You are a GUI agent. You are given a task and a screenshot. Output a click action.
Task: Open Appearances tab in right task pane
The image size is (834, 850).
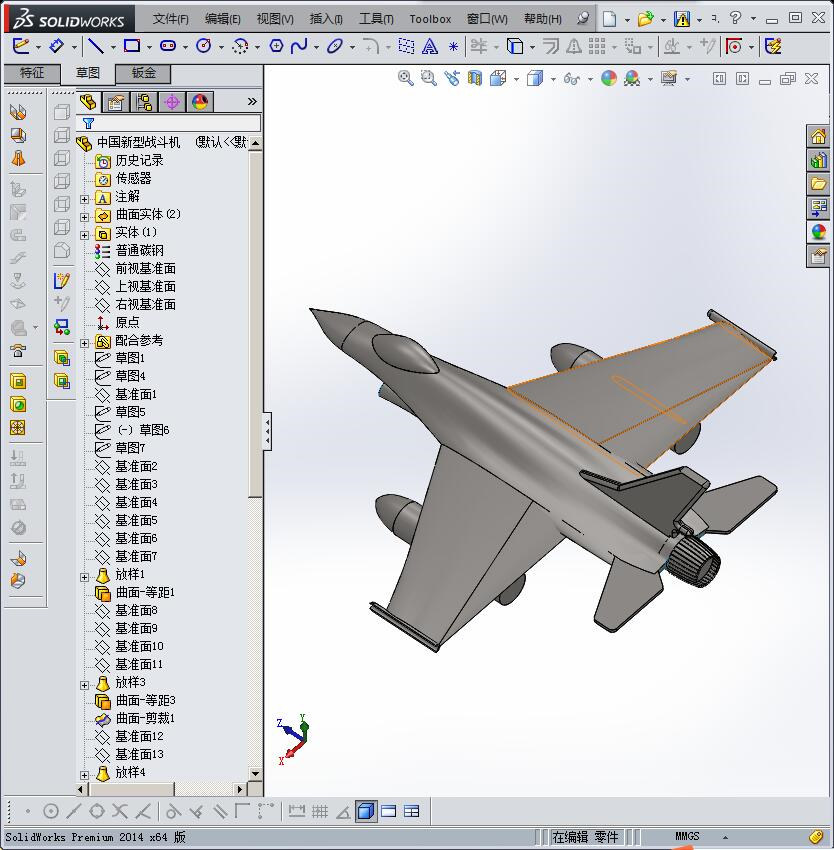(x=818, y=231)
